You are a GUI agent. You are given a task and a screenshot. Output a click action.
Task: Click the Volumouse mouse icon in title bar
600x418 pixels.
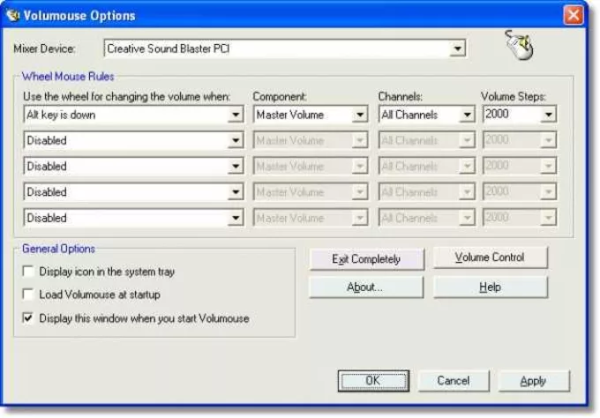tap(13, 15)
